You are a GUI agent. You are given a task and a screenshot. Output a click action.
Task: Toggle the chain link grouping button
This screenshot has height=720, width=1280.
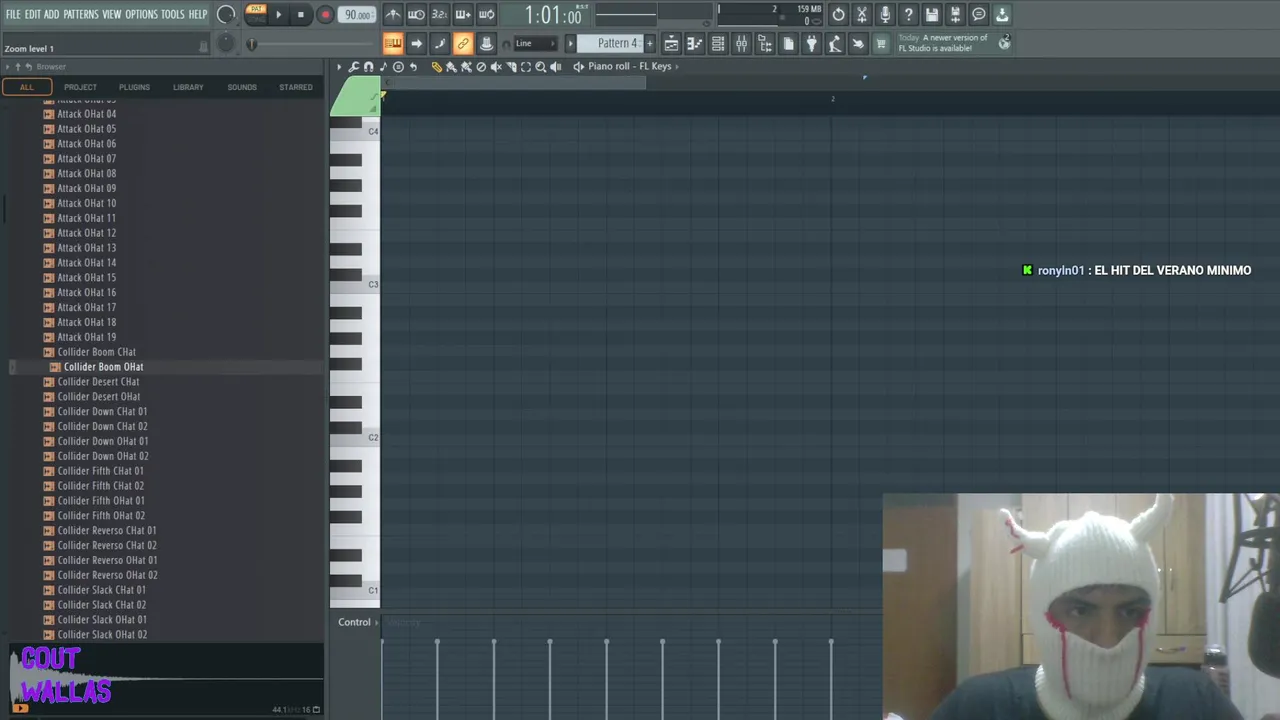point(462,43)
